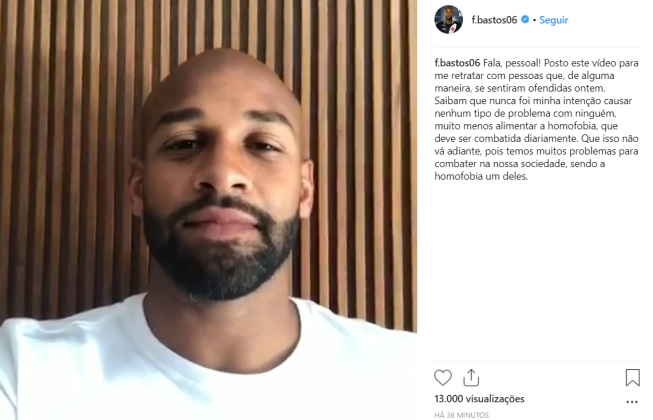This screenshot has height=420, width=653.
Task: Share the post using the share arrow icon
Action: pos(471,378)
